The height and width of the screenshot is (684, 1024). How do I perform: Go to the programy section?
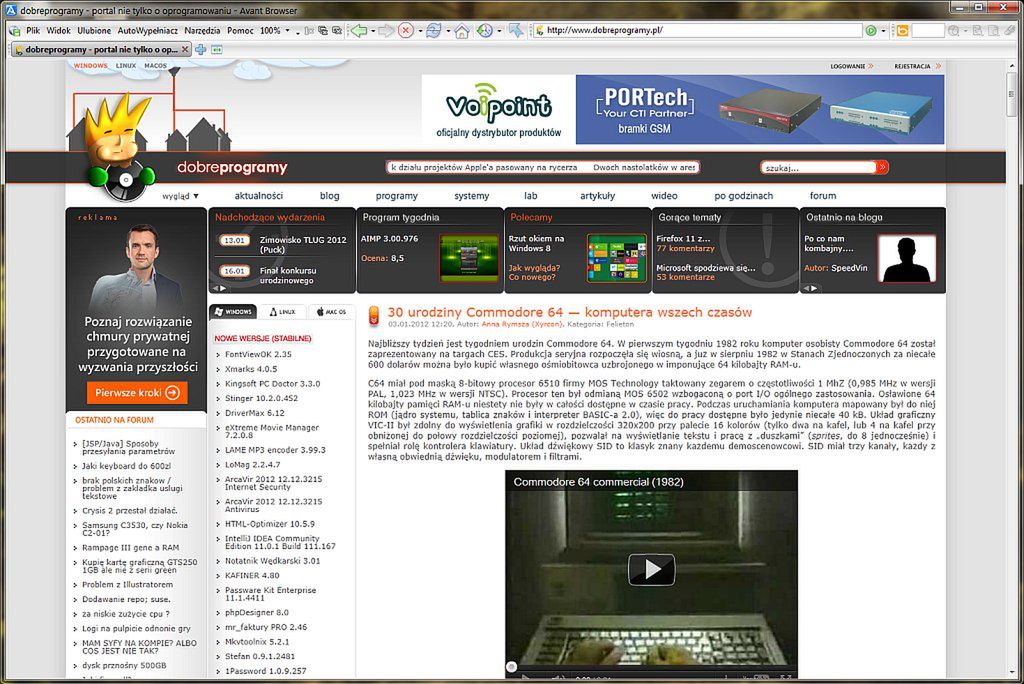[396, 195]
